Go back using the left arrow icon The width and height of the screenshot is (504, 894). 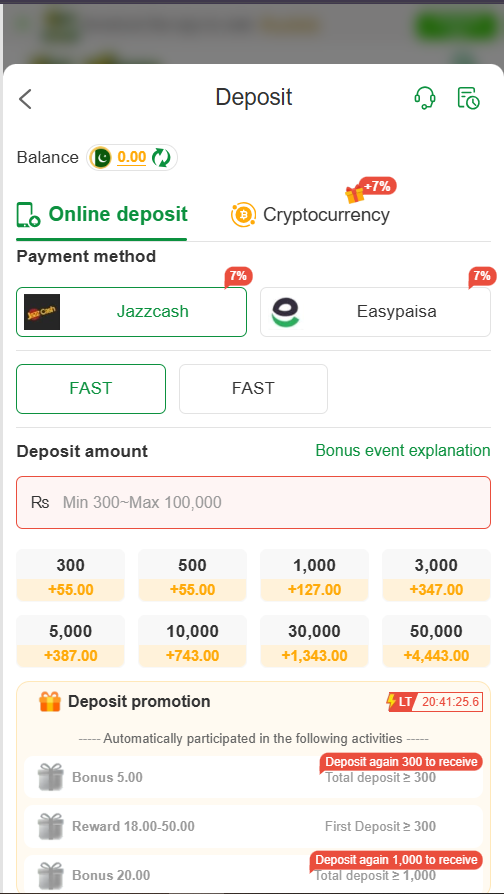25,99
